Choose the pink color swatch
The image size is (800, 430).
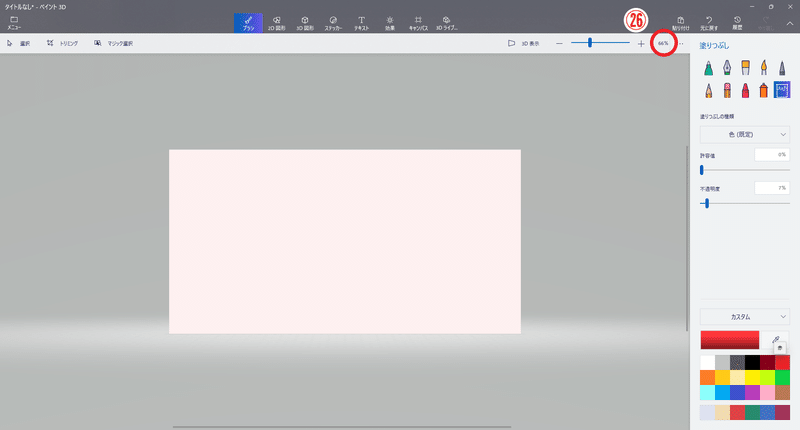point(767,392)
